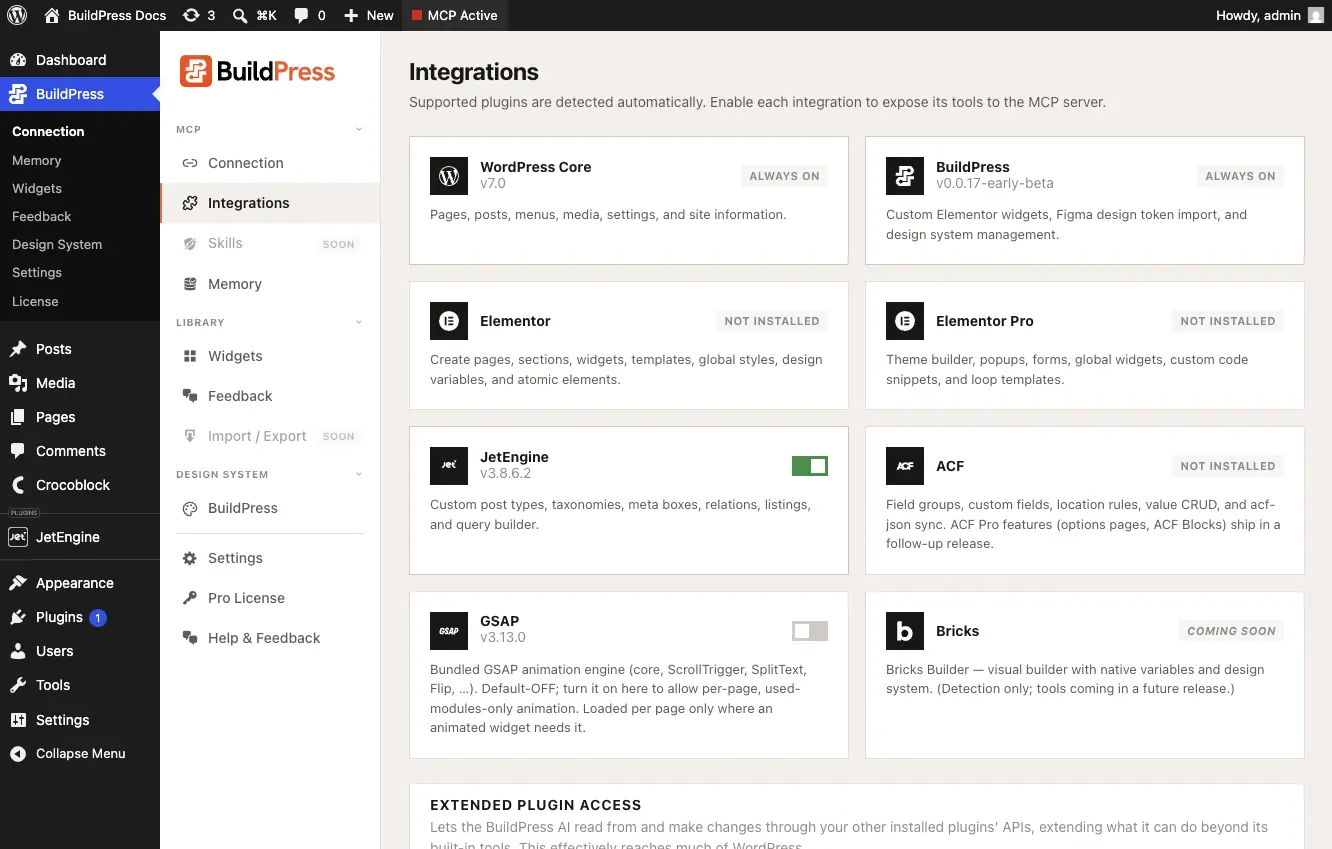
Task: Go to the Media library menu
Action: click(x=80, y=383)
